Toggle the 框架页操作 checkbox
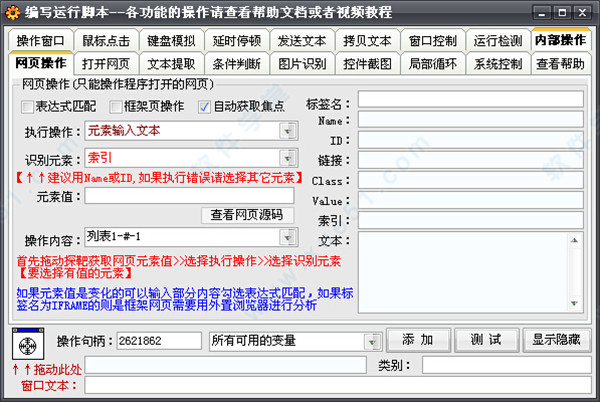Viewport: 600px width, 402px height. [x=116, y=106]
